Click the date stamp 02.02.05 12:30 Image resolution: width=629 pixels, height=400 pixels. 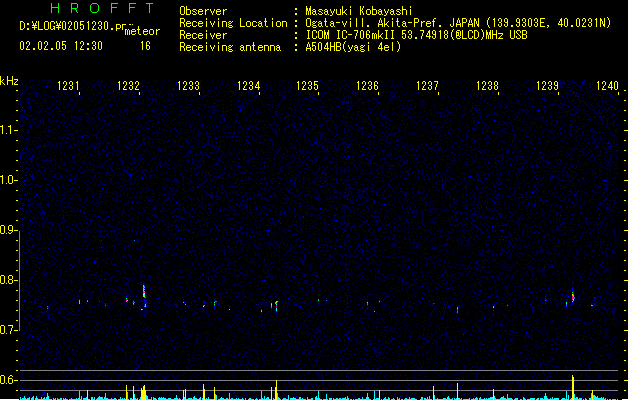[61, 46]
